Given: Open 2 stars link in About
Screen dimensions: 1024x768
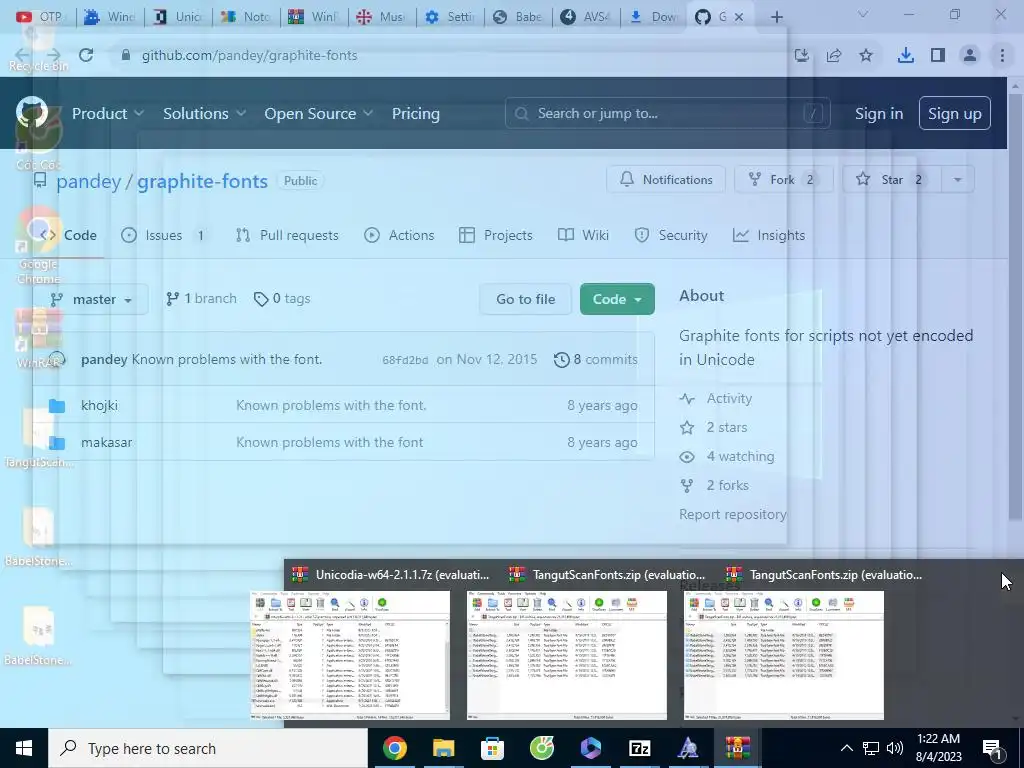Looking at the screenshot, I should pyautogui.click(x=714, y=427).
